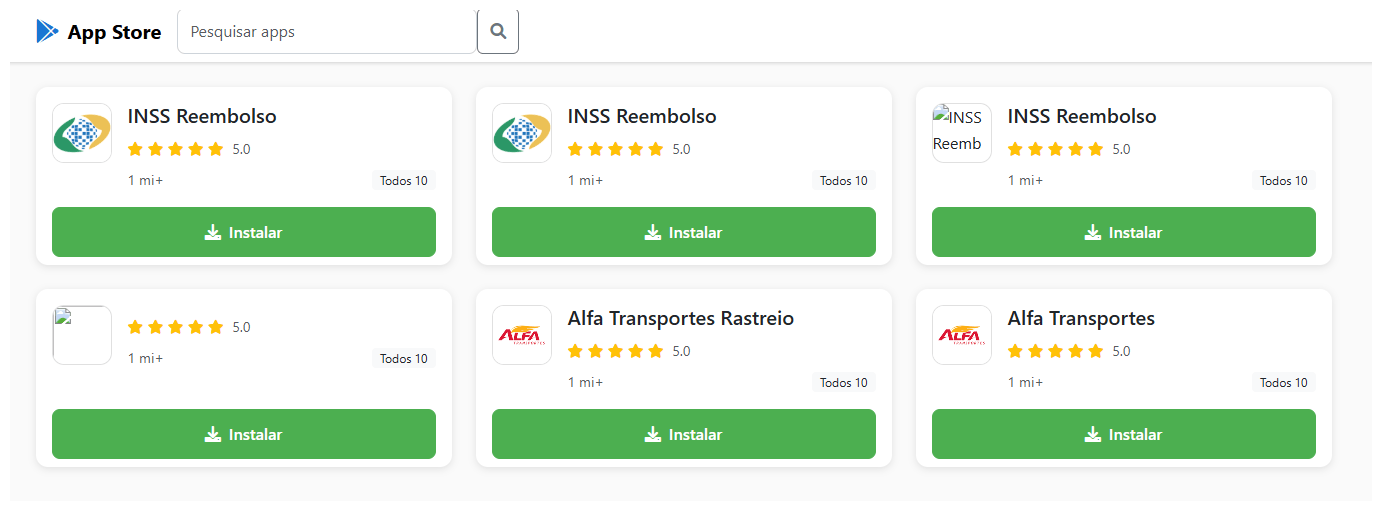The width and height of the screenshot is (1382, 511).
Task: Click the magnifying glass search button
Action: [498, 32]
